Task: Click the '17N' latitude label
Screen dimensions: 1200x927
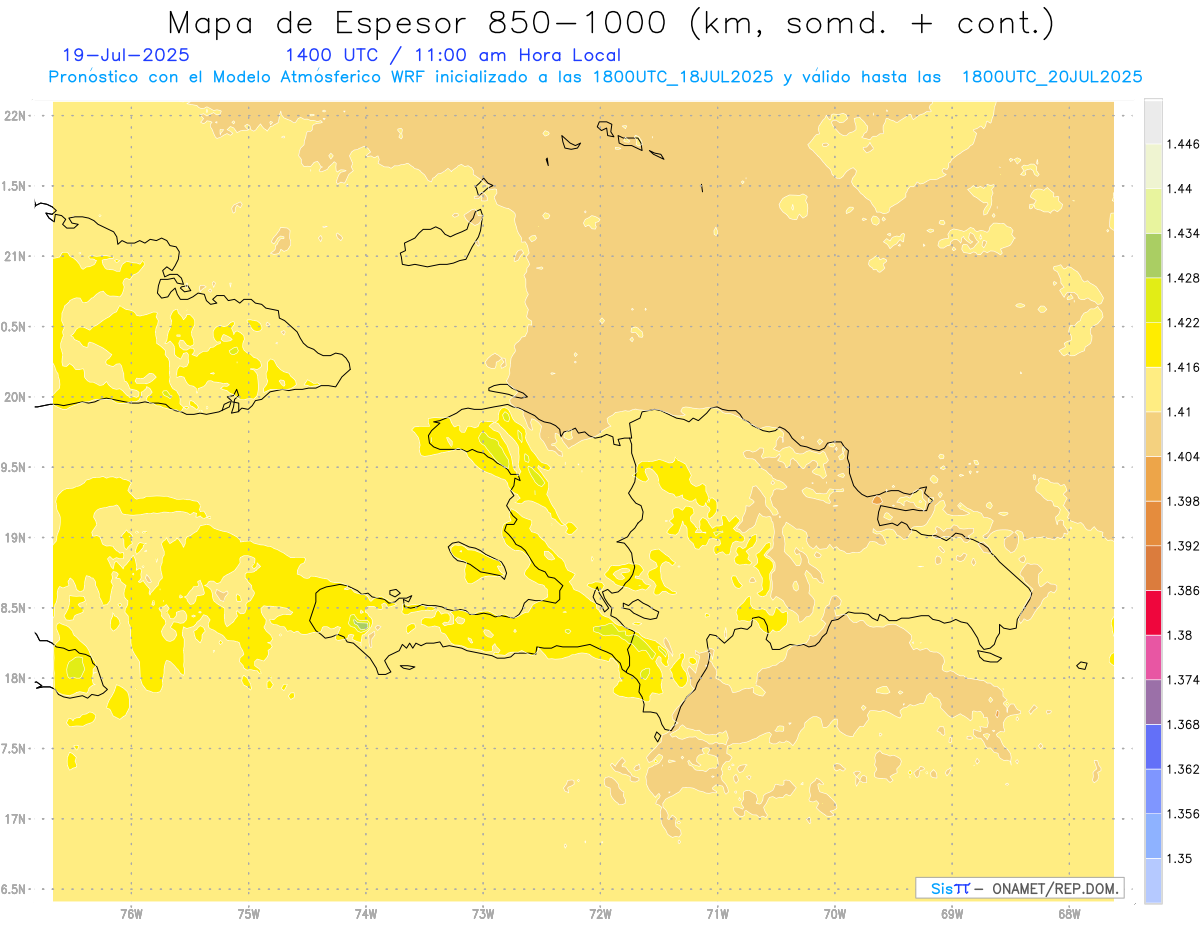Action: pos(15,819)
